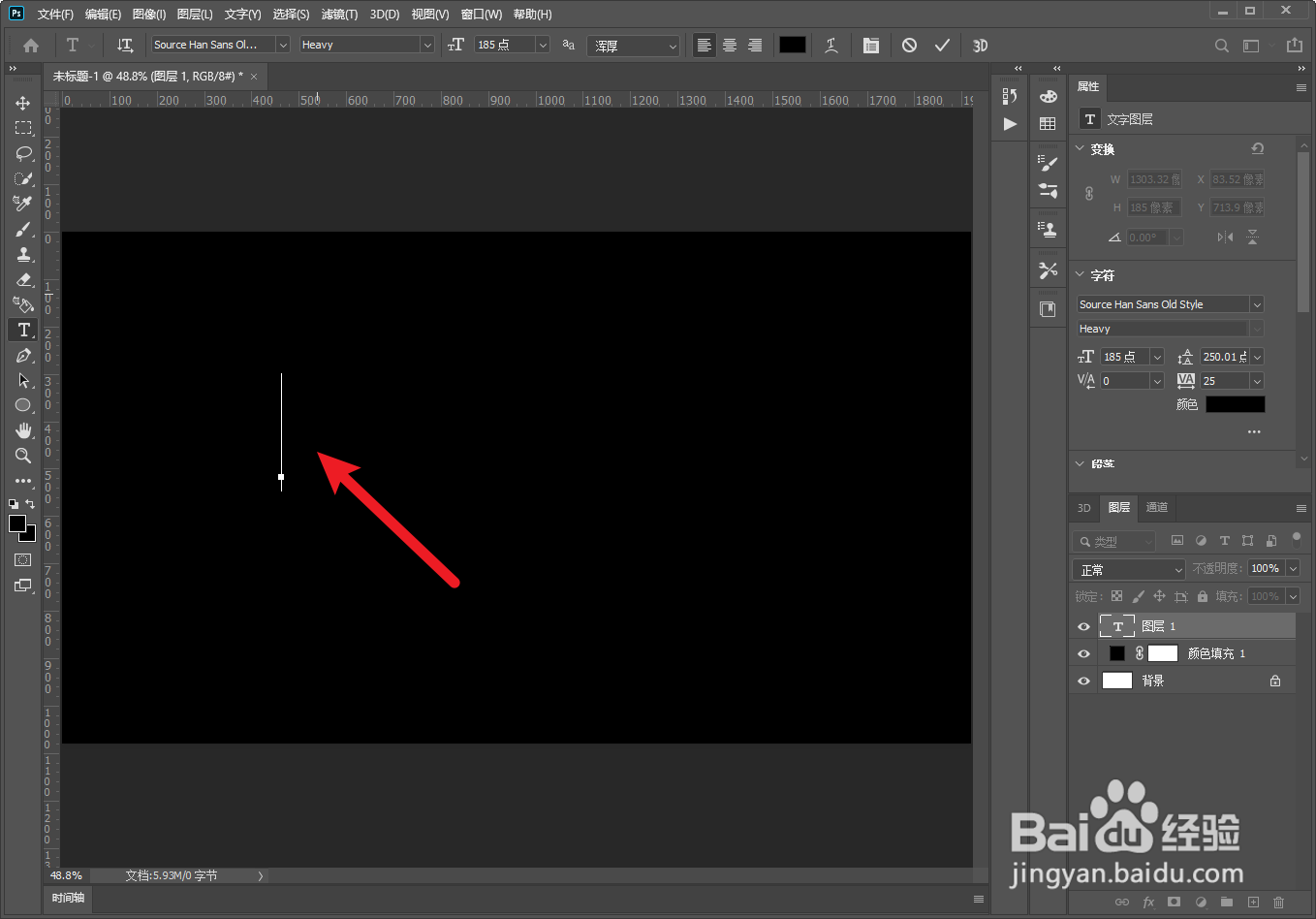Select the Clone Stamp tool
The height and width of the screenshot is (919, 1316).
tap(23, 254)
